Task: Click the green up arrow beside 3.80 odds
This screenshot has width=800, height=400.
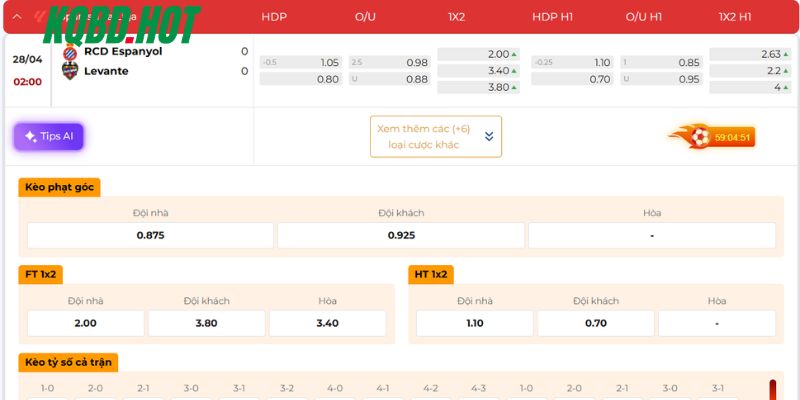Action: [x=515, y=88]
